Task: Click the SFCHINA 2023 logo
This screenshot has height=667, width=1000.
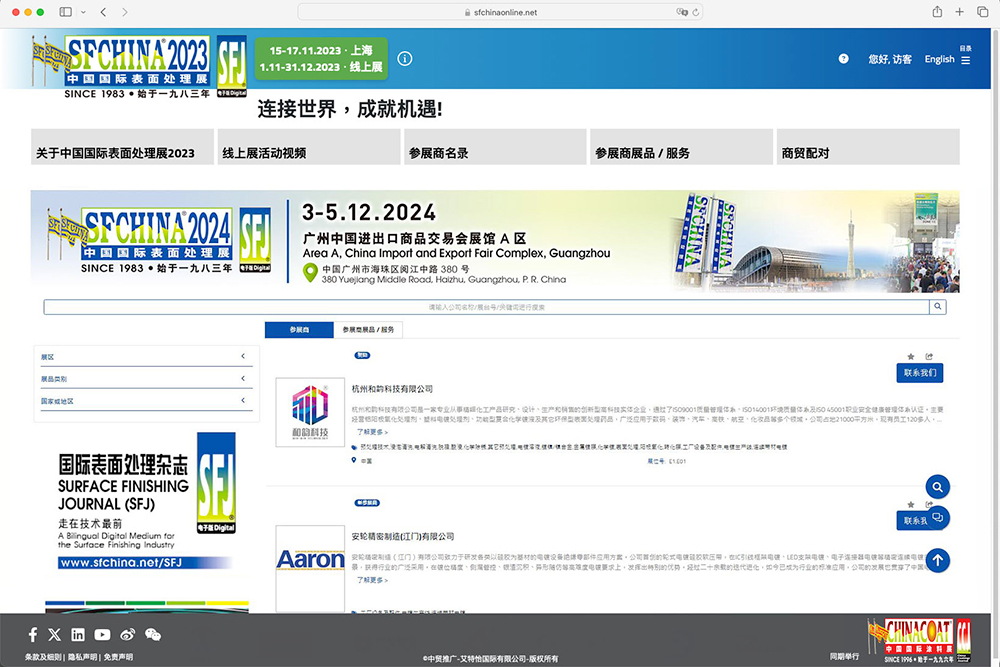Action: (139, 66)
